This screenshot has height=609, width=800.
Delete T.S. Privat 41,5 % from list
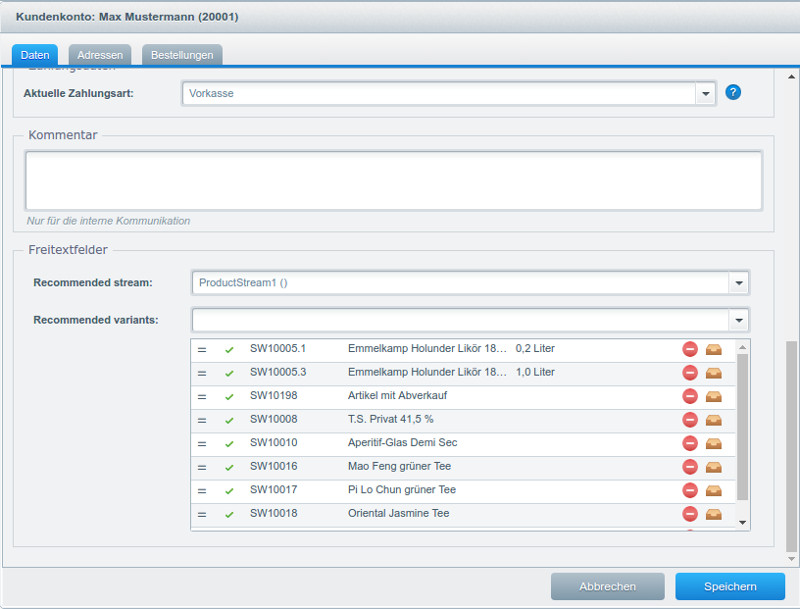tap(690, 420)
